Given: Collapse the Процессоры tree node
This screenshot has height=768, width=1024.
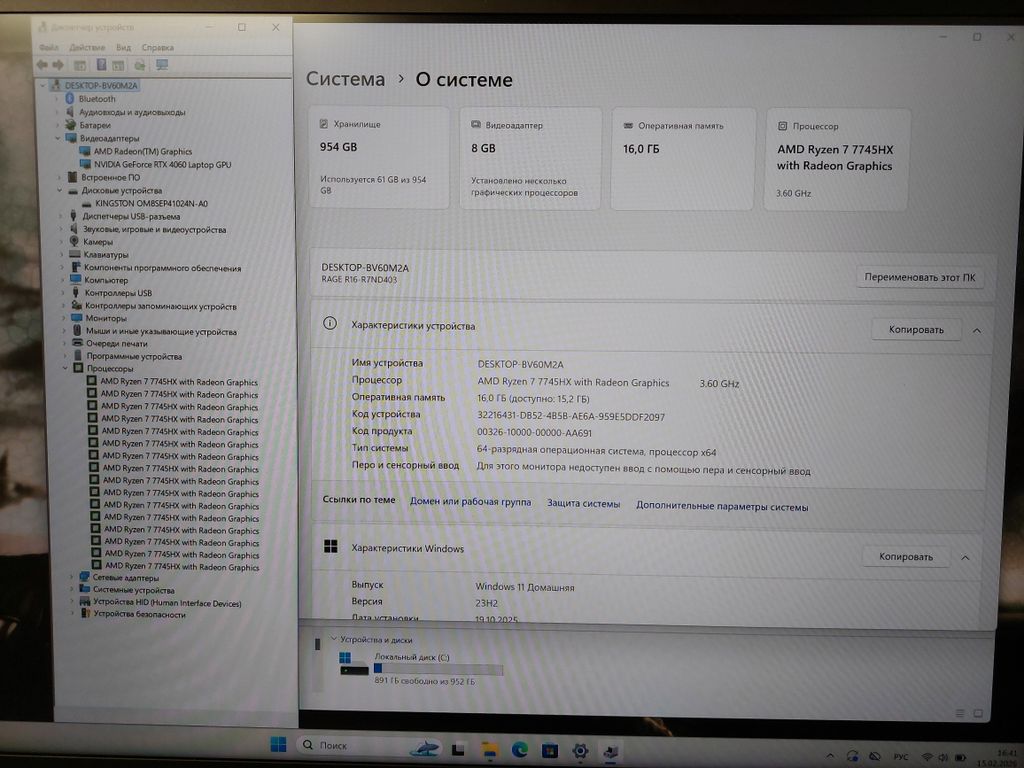Looking at the screenshot, I should tap(64, 369).
